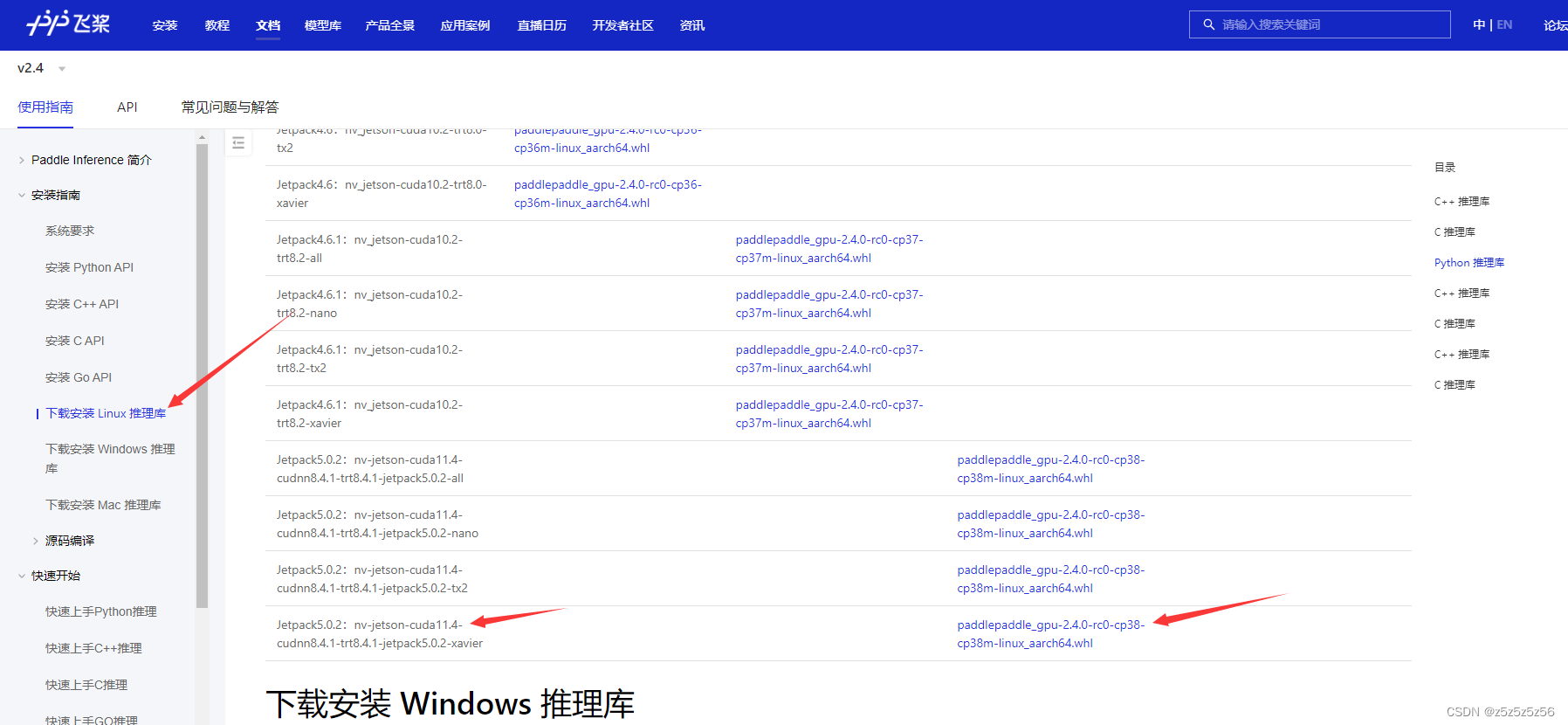The height and width of the screenshot is (725, 1568).
Task: Jump to Python 推理库 in 目录
Action: click(1469, 263)
